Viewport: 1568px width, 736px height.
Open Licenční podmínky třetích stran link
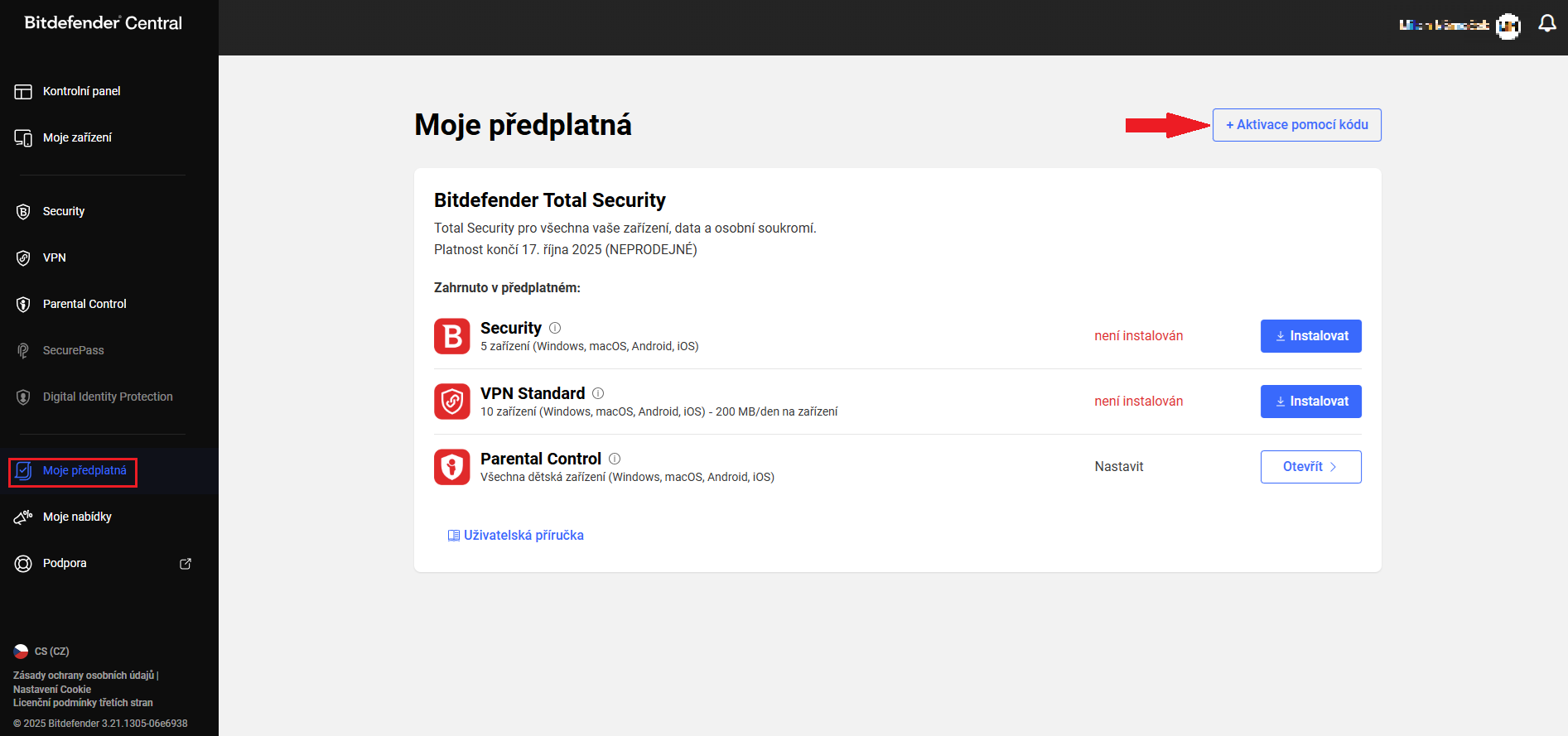pyautogui.click(x=83, y=703)
